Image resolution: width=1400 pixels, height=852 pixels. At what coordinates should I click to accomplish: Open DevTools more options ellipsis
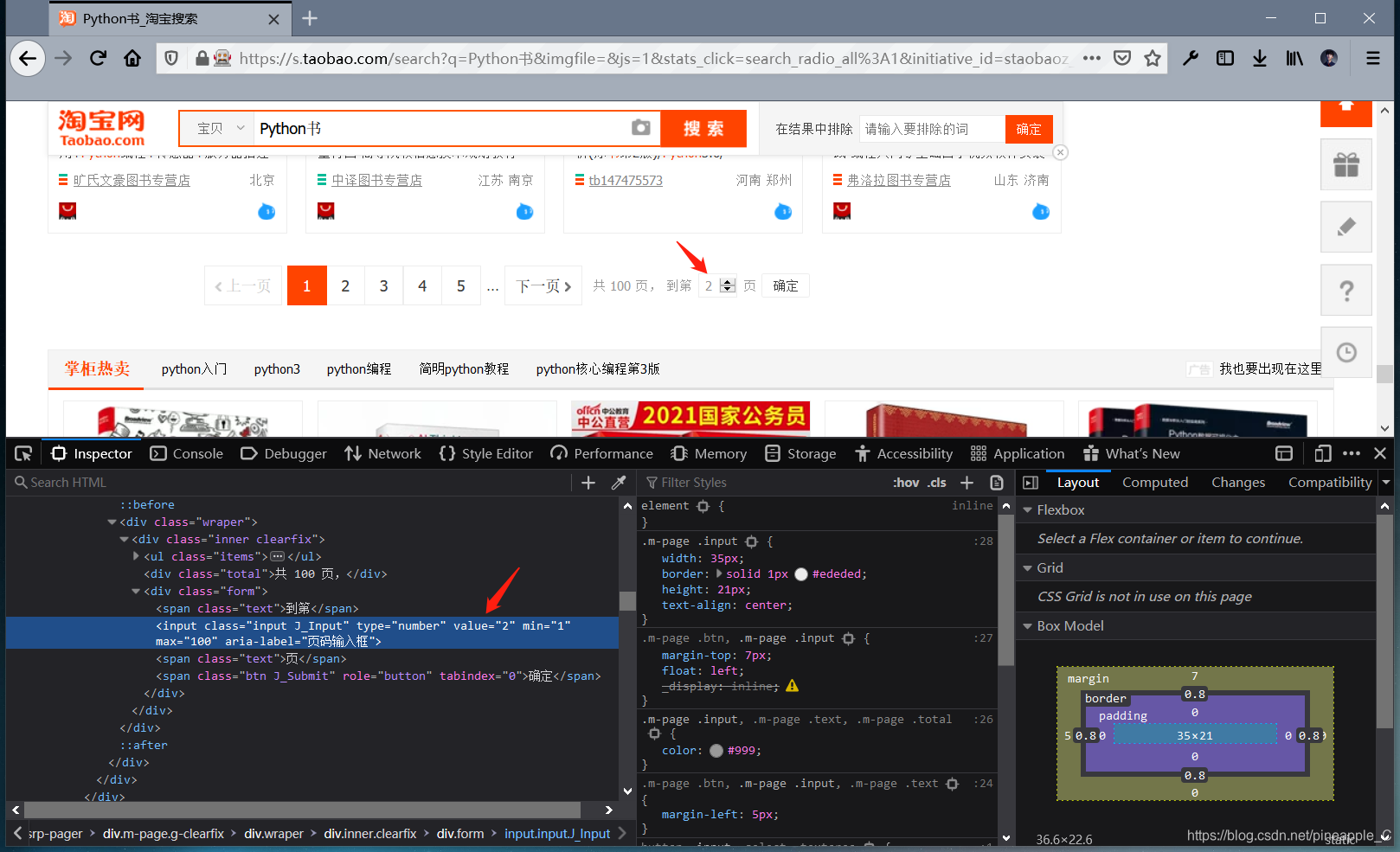click(1352, 453)
